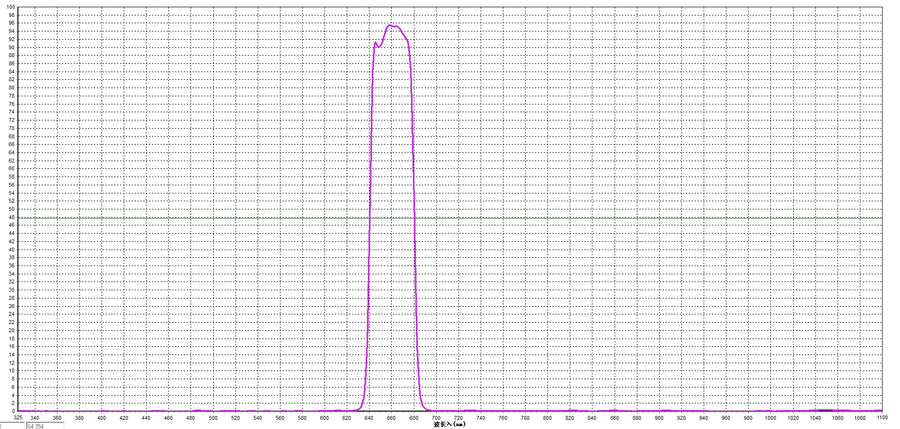Click the 20 tick label on y-axis
Screen dimensions: 900x429
[x=10, y=330]
